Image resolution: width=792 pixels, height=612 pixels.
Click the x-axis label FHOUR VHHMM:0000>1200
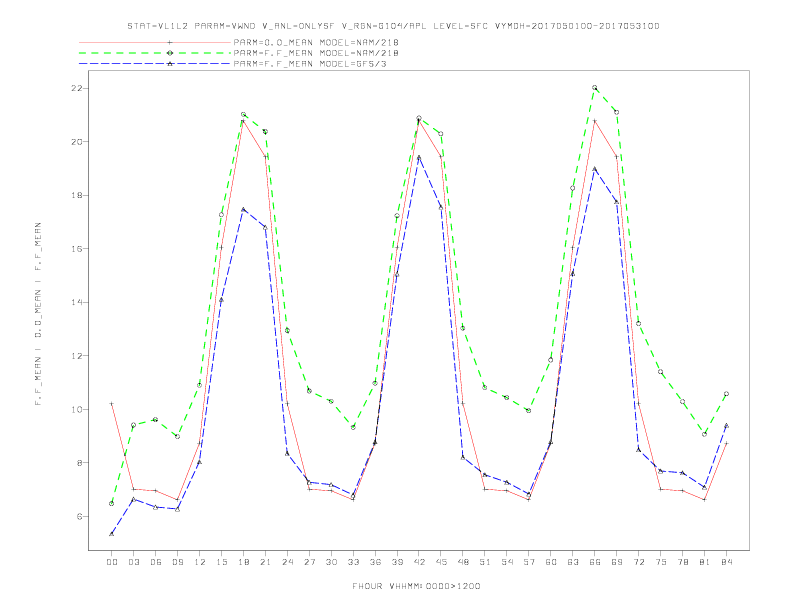(x=416, y=586)
